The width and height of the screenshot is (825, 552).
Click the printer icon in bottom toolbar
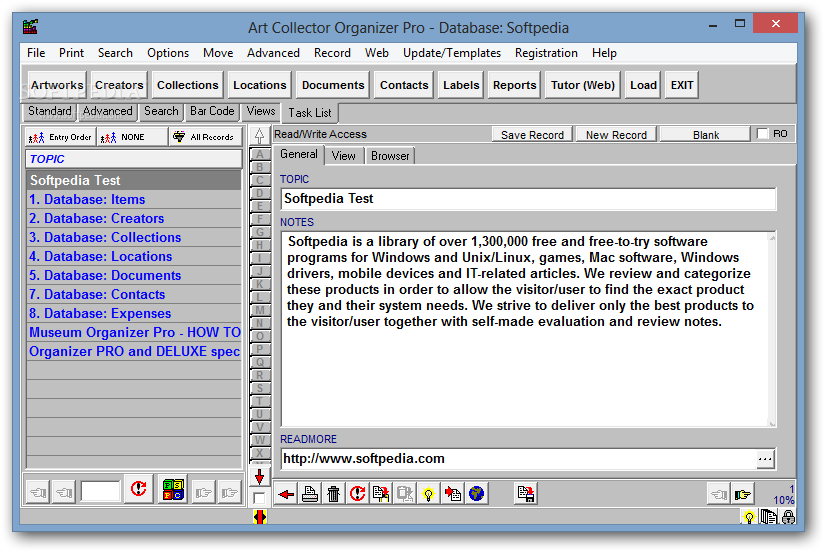click(310, 494)
